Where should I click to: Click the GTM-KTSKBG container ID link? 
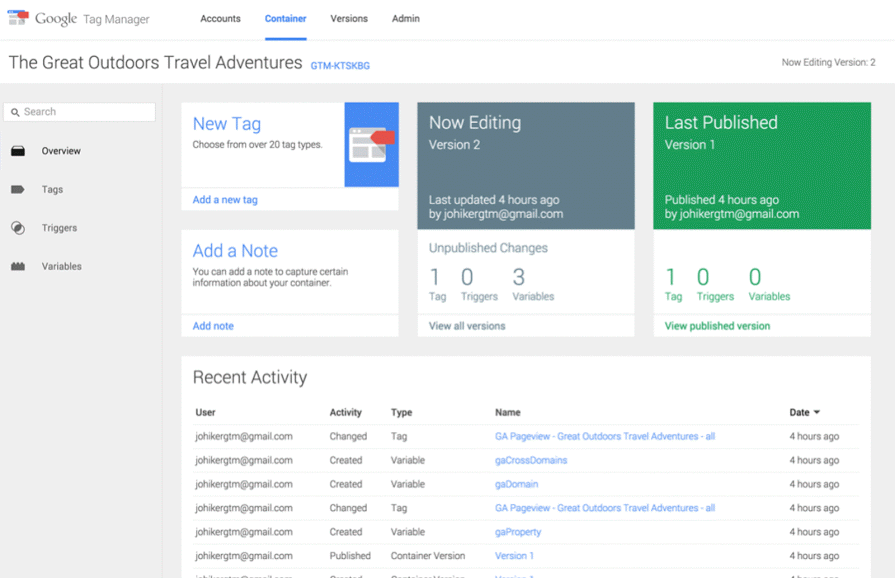click(340, 66)
